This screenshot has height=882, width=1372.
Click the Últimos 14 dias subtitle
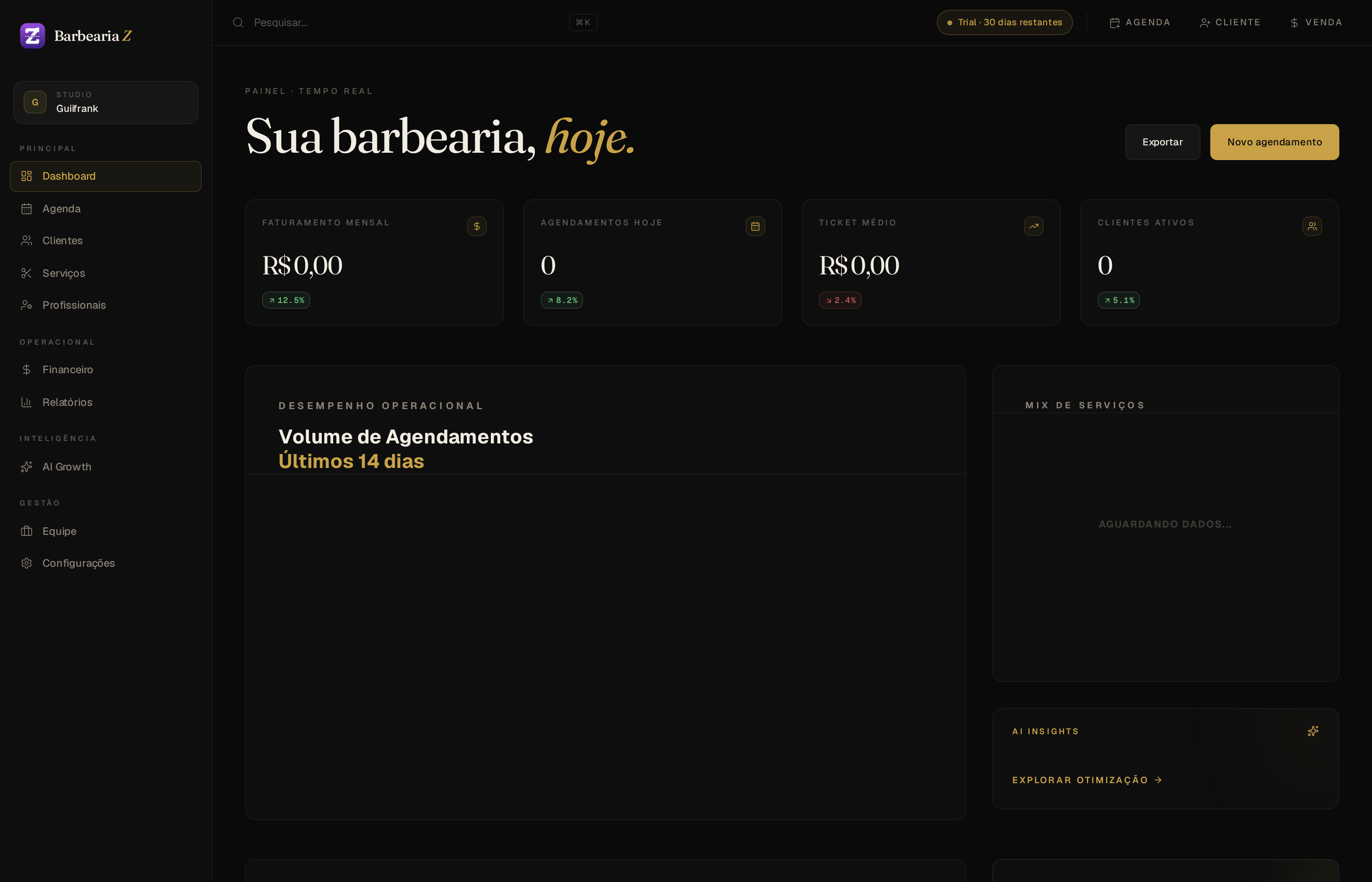tap(351, 461)
